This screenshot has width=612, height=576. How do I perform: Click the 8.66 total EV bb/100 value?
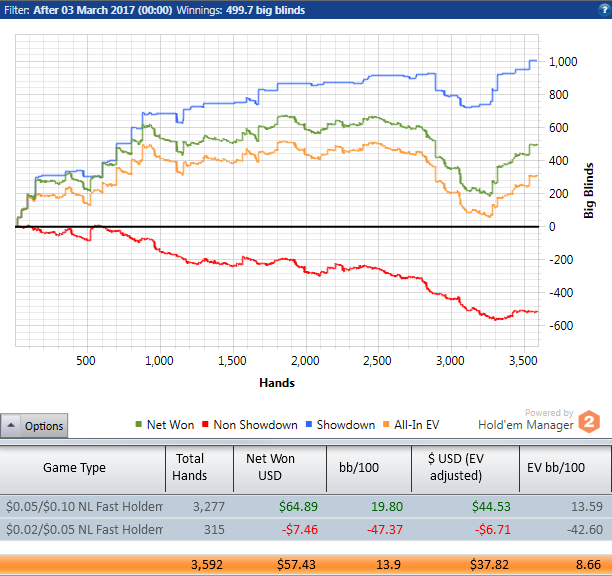click(x=588, y=564)
